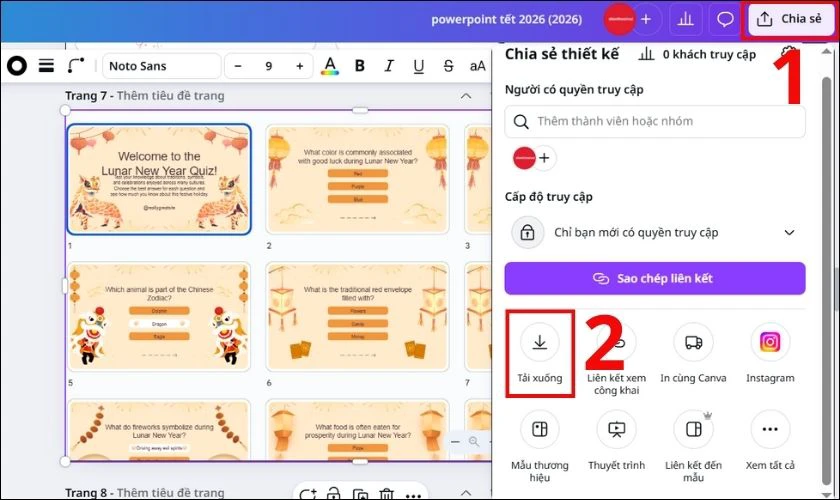Click the corner rounding icon in toolbar
The image size is (840, 500).
pos(76,66)
